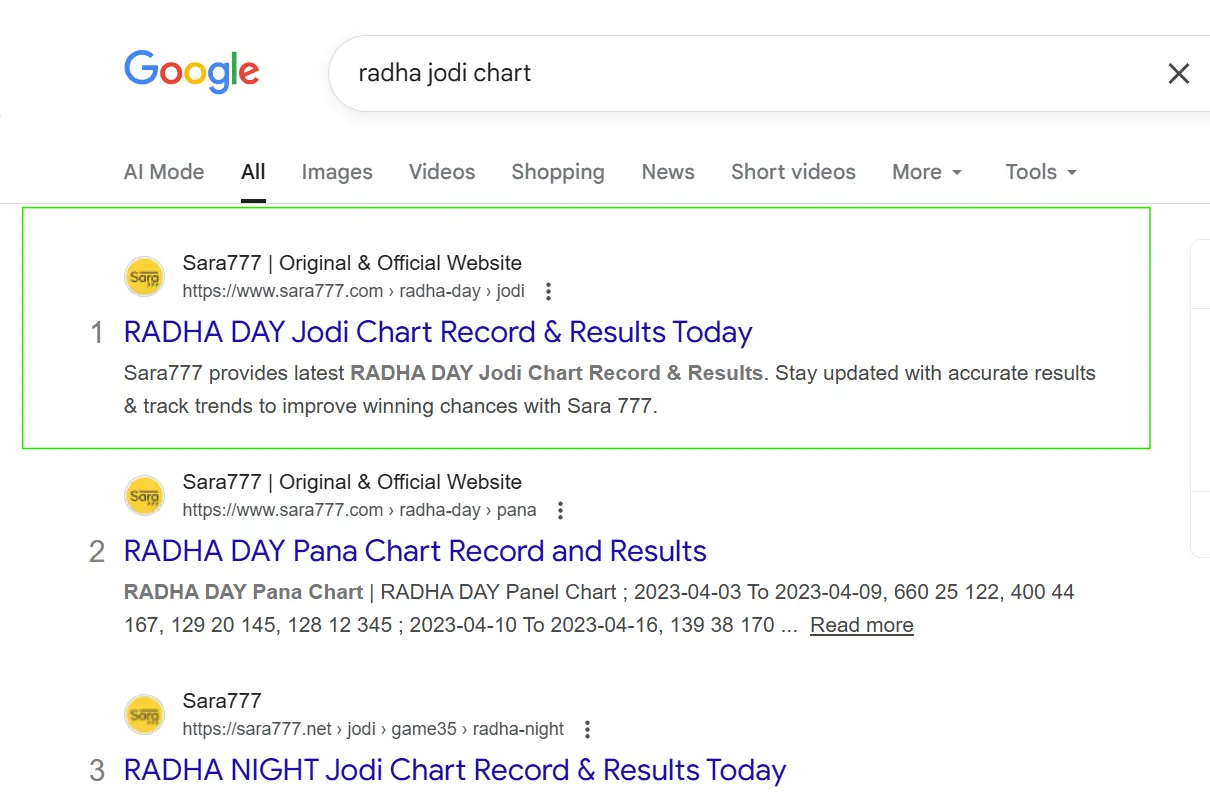Select the Shopping tab
The image size is (1210, 796).
[x=558, y=172]
